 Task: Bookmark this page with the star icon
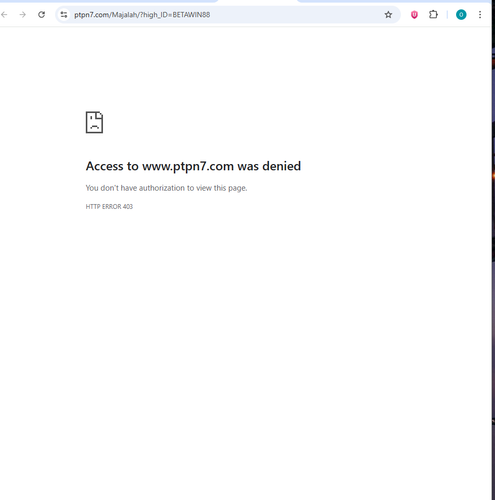388,15
